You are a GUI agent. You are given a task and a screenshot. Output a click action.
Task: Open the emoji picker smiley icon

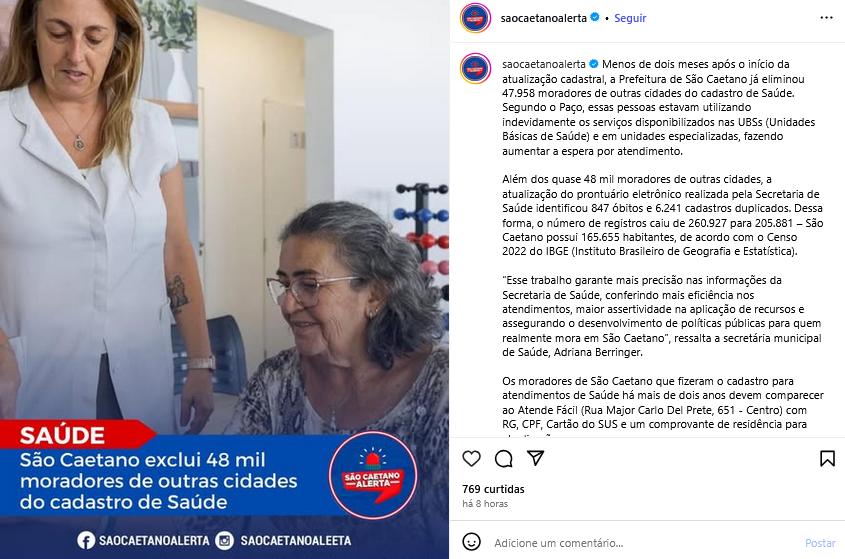tap(472, 542)
